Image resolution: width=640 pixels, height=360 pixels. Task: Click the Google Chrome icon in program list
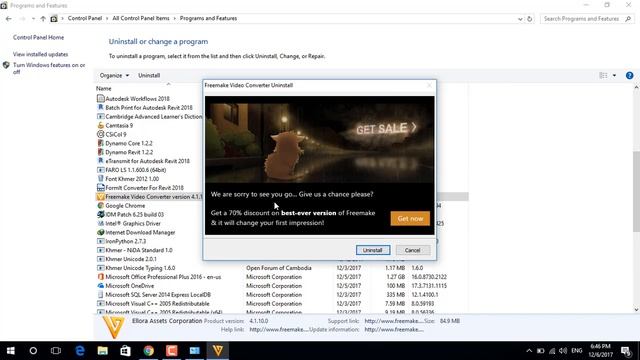click(x=100, y=206)
